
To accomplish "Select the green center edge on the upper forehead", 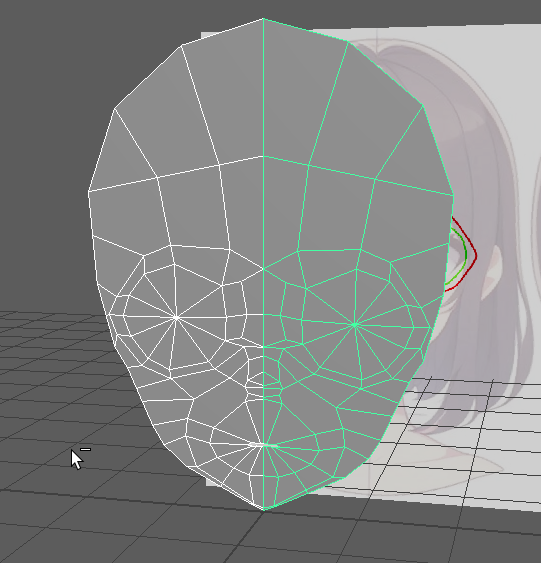I will [263, 87].
